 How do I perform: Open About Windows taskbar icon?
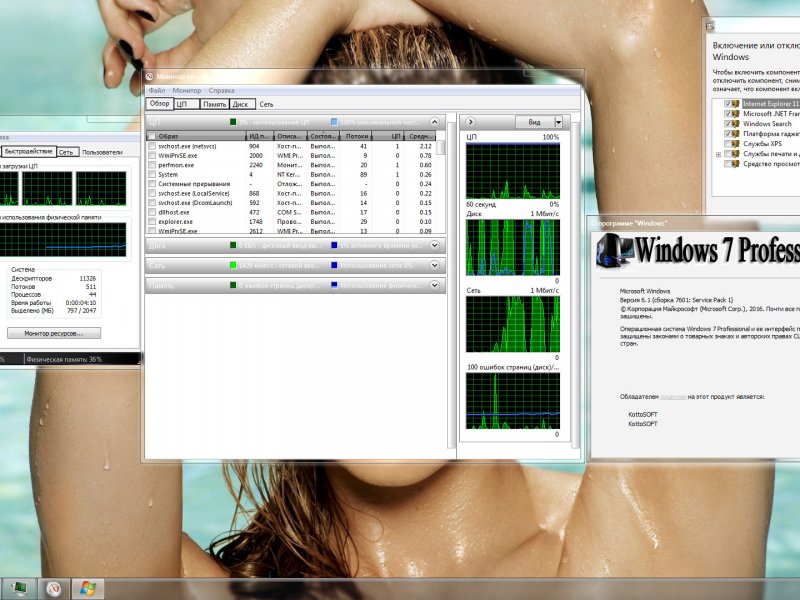coord(88,588)
